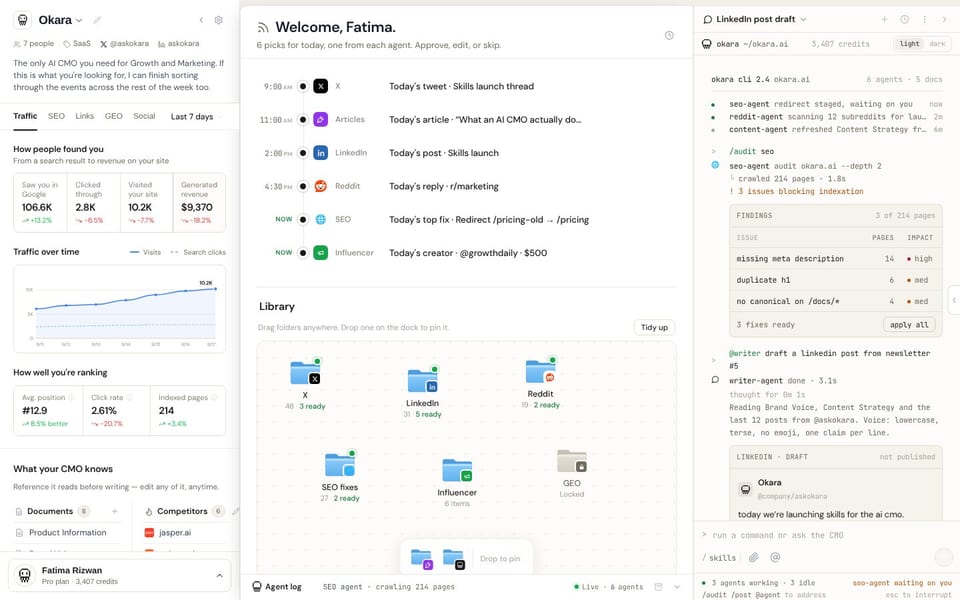Open the terminal panel history clock icon

(904, 20)
